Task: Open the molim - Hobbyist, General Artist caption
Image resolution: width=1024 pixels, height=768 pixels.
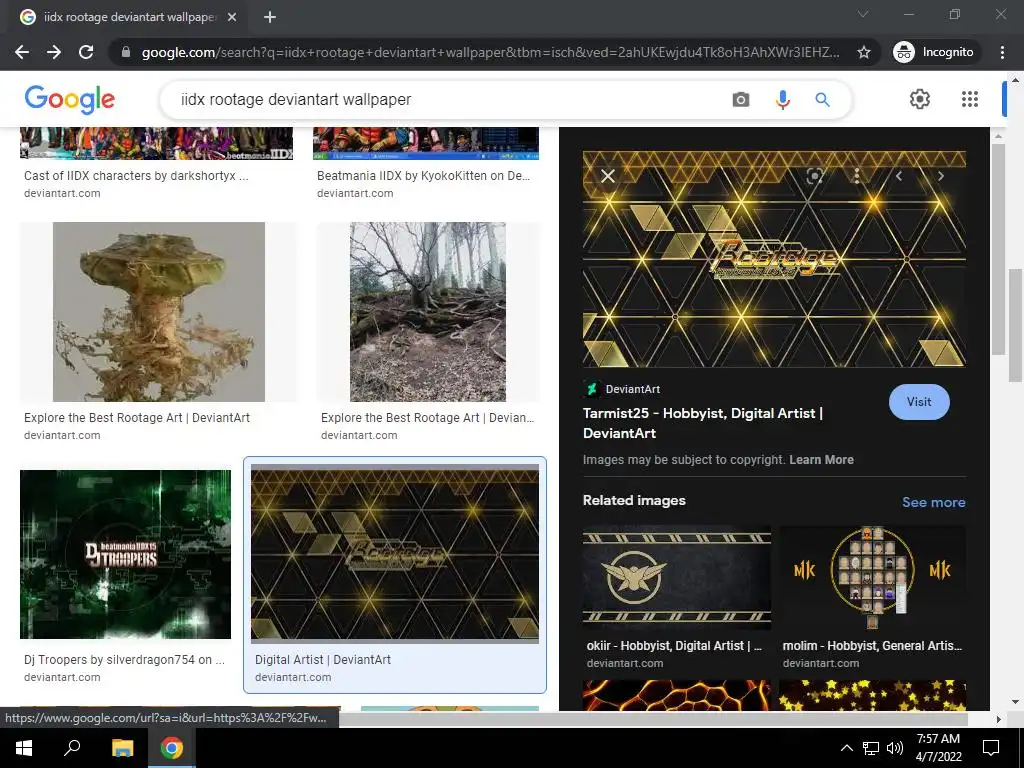Action: tap(872, 646)
